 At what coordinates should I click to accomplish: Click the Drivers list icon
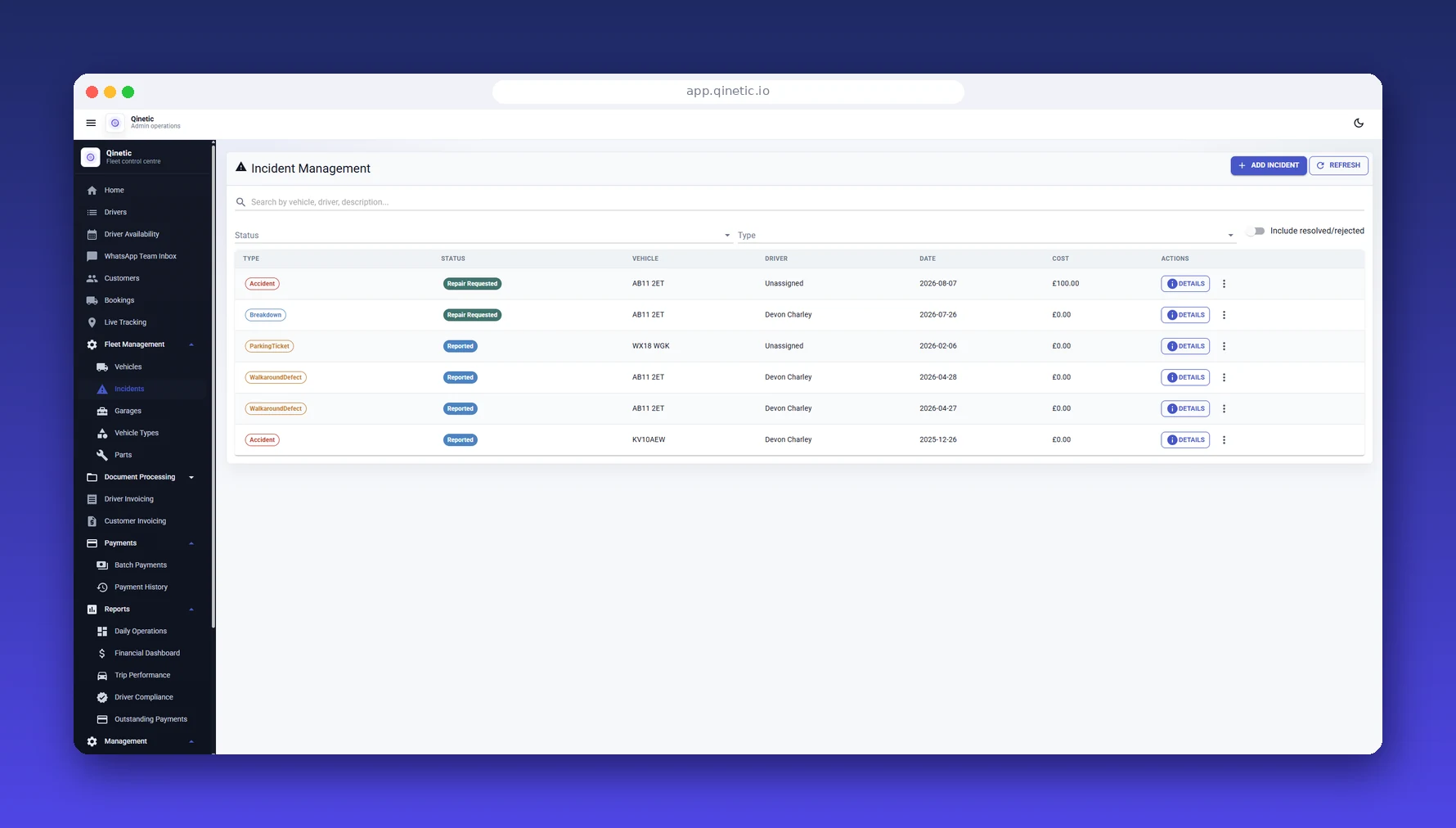(92, 212)
